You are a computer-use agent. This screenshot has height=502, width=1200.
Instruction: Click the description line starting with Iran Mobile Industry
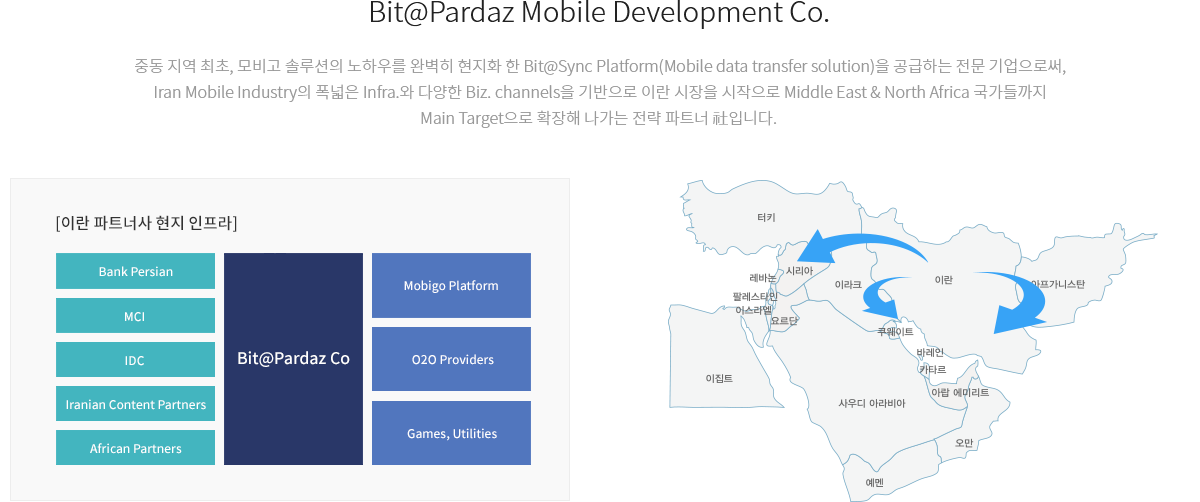600,93
